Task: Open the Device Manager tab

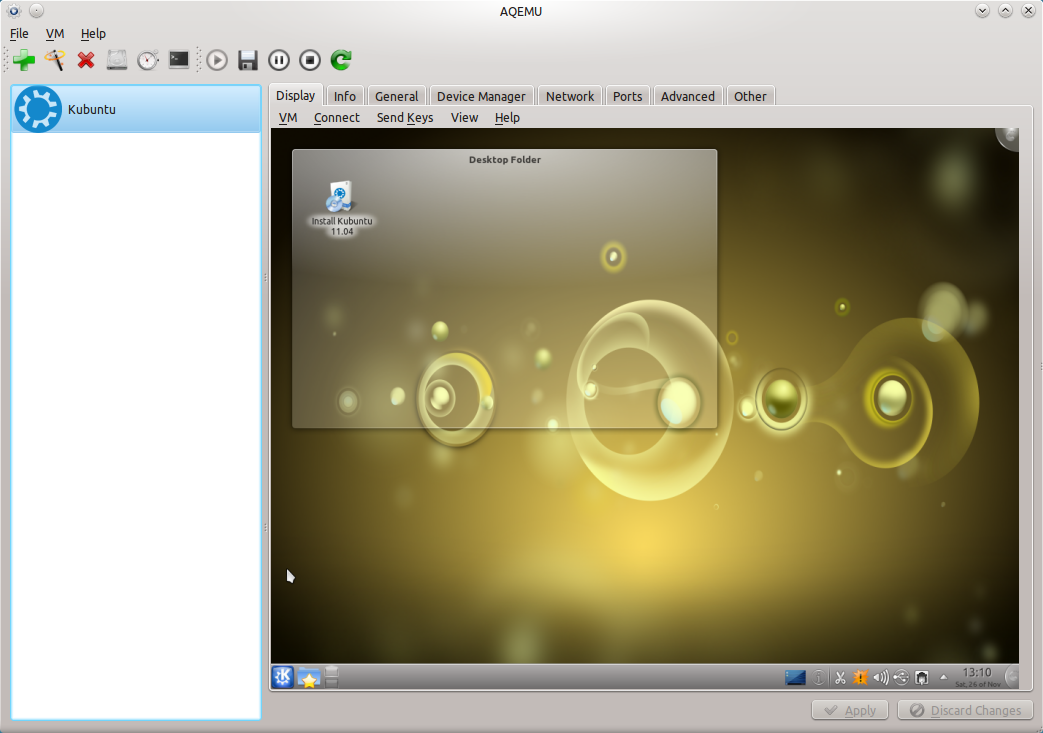Action: tap(481, 96)
